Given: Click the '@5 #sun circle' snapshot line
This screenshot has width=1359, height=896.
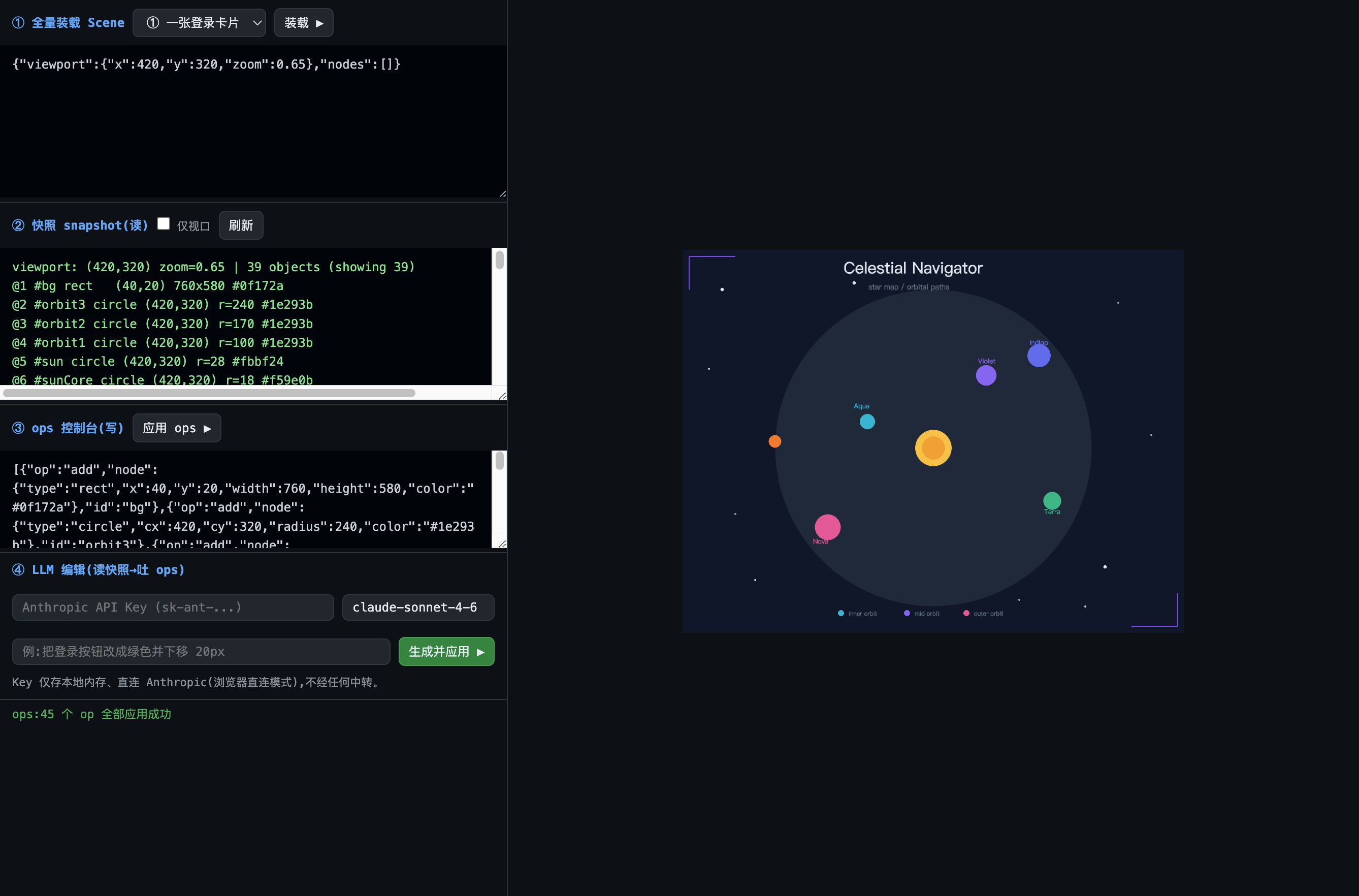Looking at the screenshot, I should click(x=147, y=362).
